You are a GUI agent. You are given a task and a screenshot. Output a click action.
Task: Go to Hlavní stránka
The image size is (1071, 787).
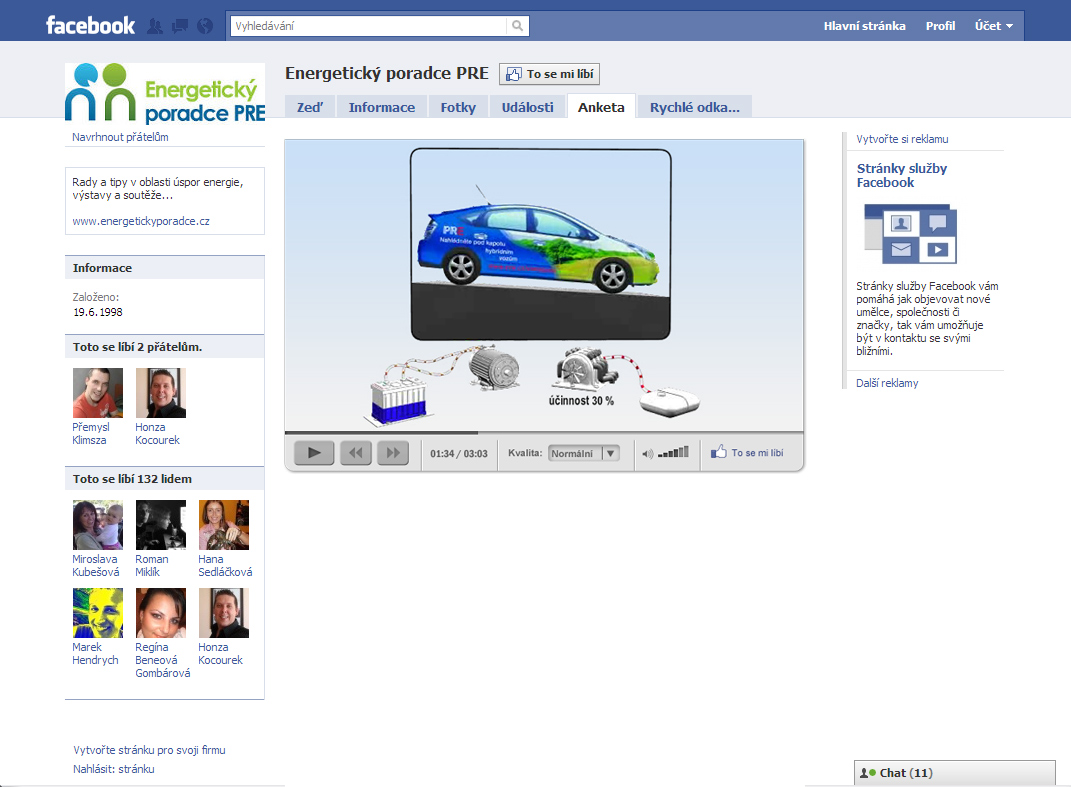point(865,26)
